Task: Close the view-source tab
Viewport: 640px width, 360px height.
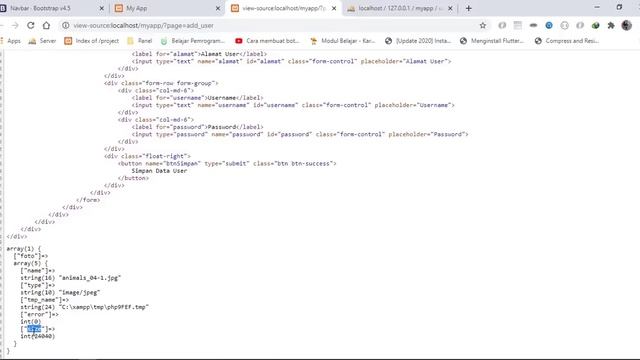Action: point(334,8)
